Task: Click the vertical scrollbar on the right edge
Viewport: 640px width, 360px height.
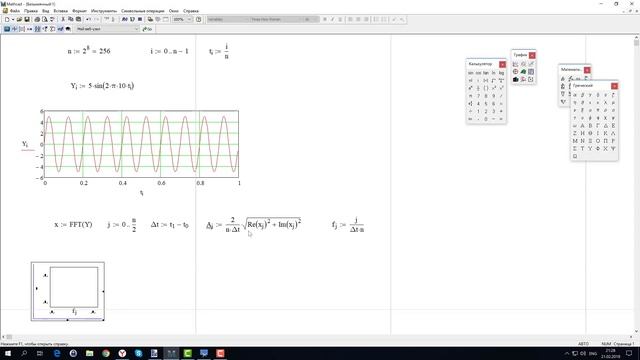Action: point(636,184)
